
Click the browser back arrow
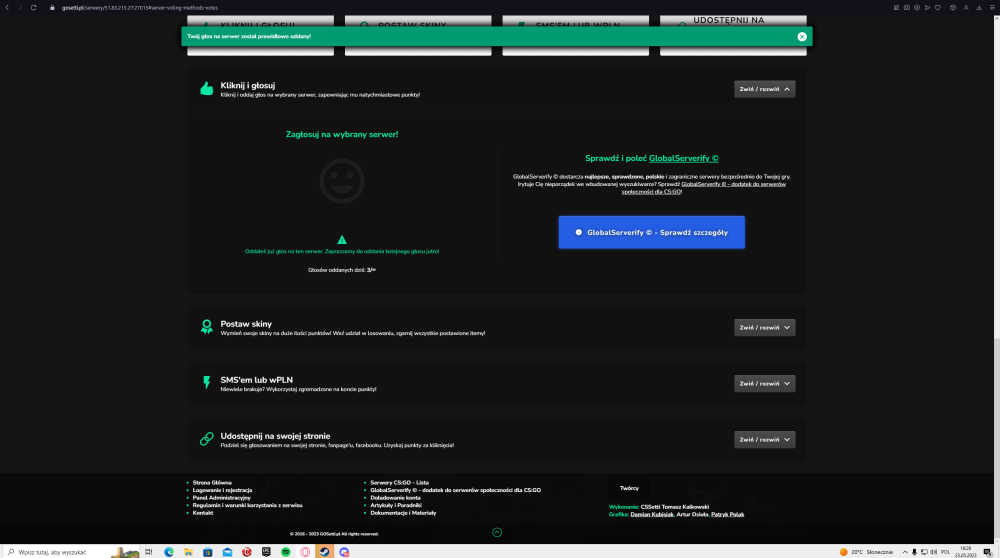pyautogui.click(x=7, y=8)
